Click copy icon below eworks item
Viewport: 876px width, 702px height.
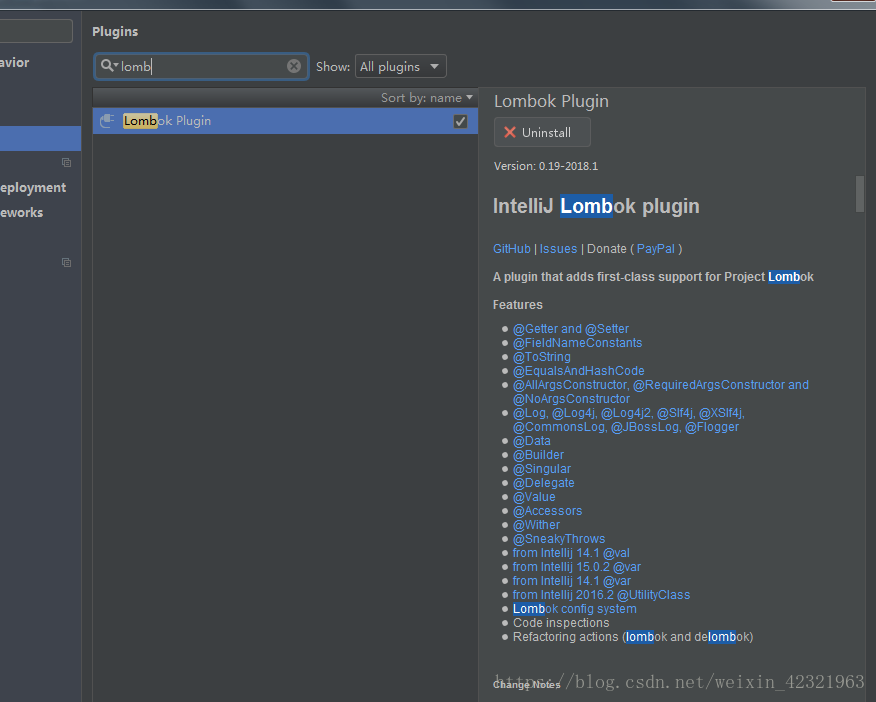pos(66,262)
